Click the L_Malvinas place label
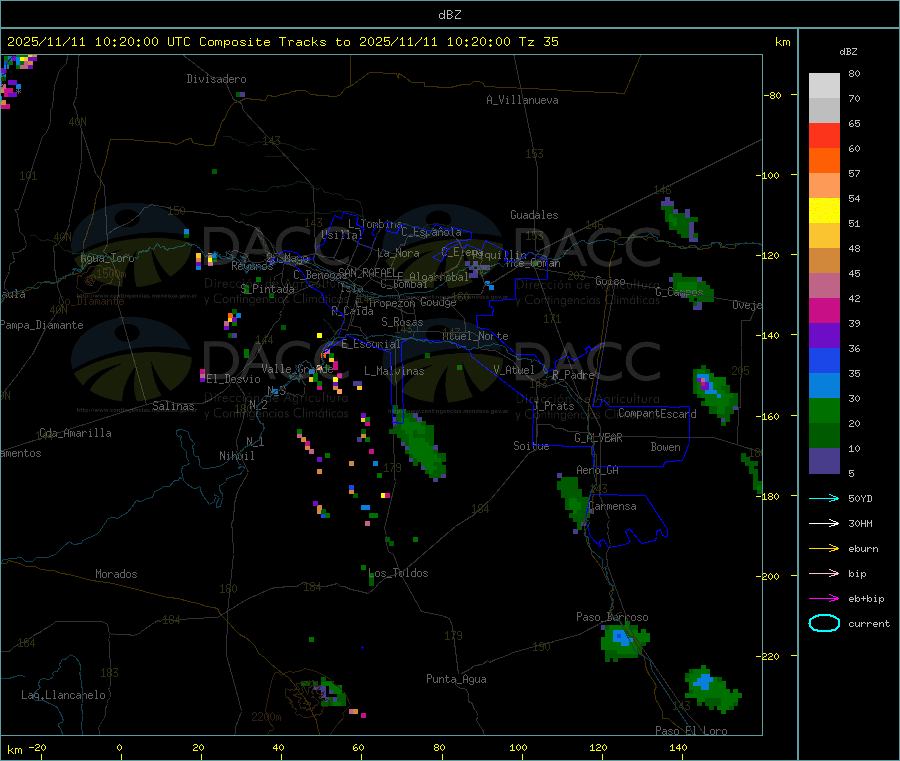Screen dimensions: 900x761 394,371
